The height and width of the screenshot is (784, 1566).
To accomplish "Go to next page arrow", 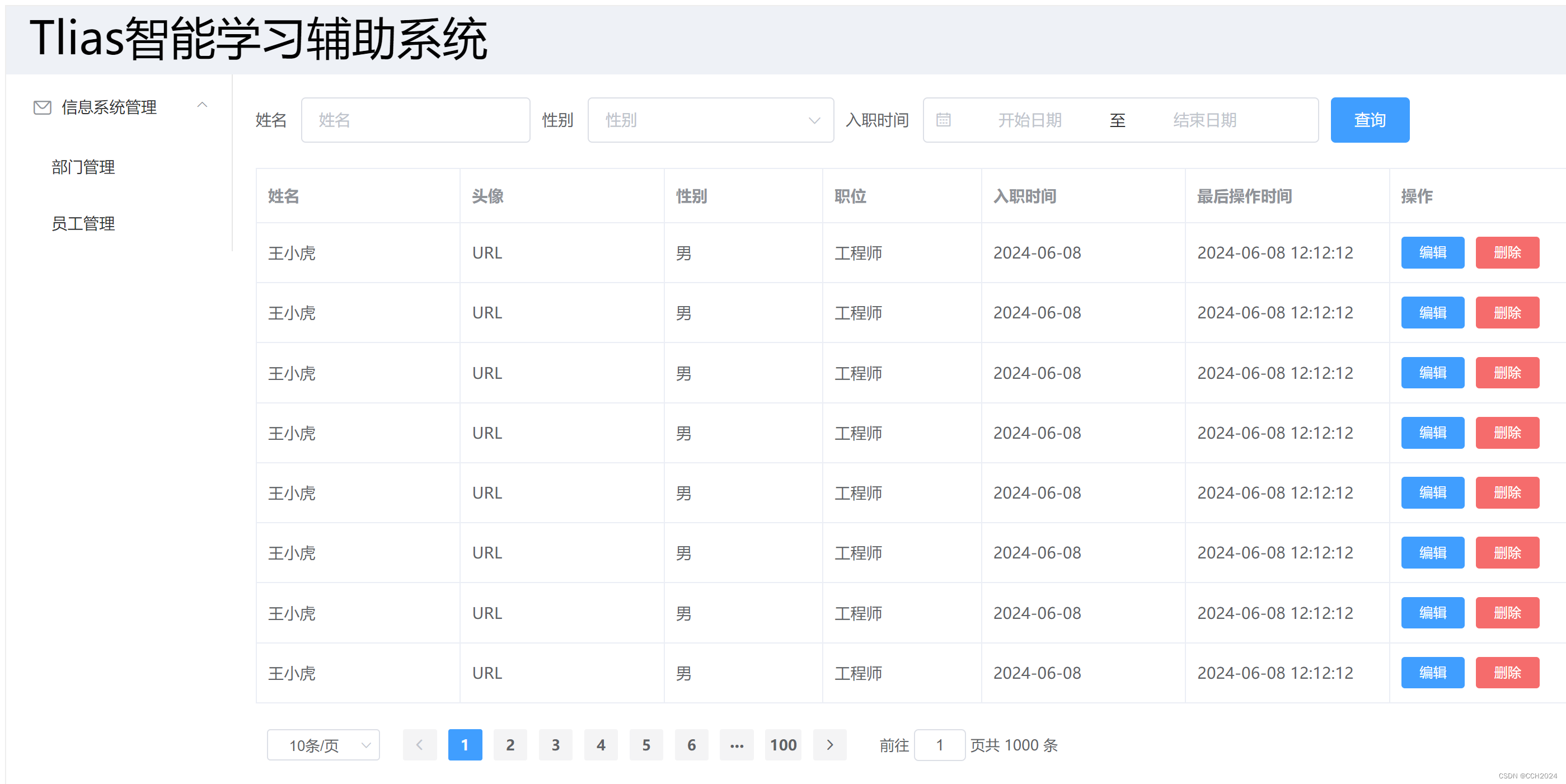I will [x=830, y=744].
